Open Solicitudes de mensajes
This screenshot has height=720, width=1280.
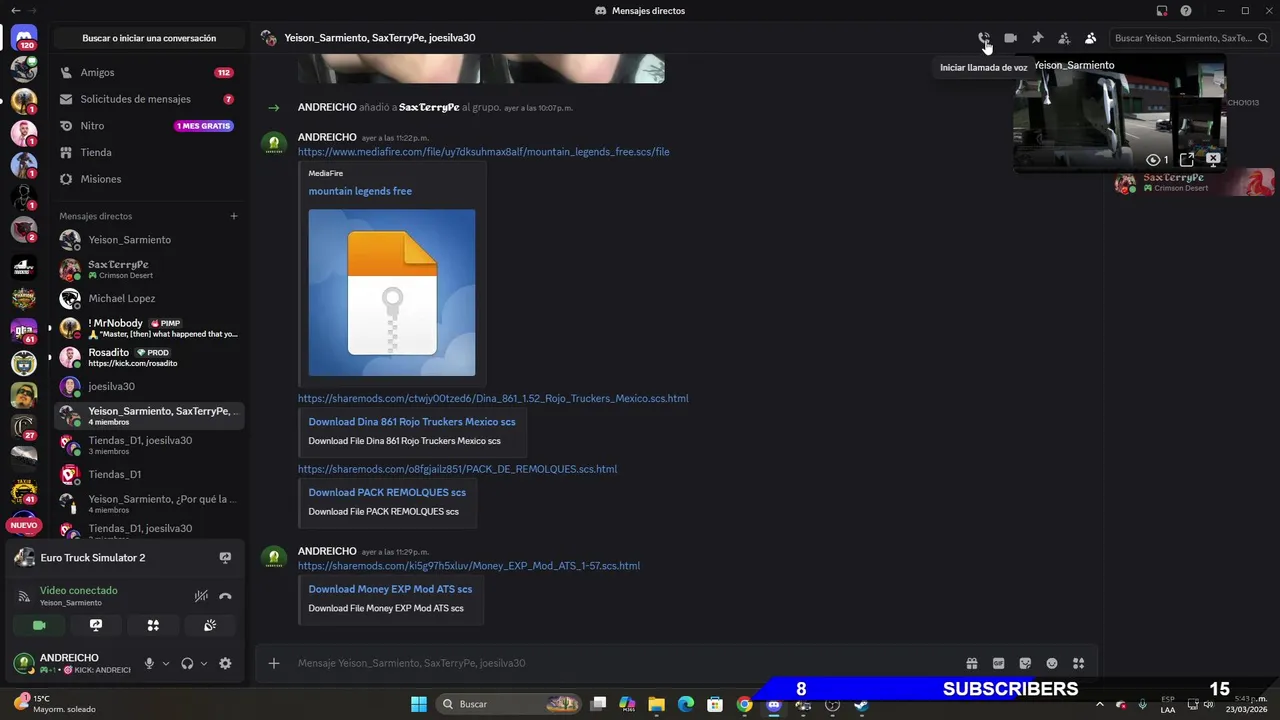[x=148, y=99]
